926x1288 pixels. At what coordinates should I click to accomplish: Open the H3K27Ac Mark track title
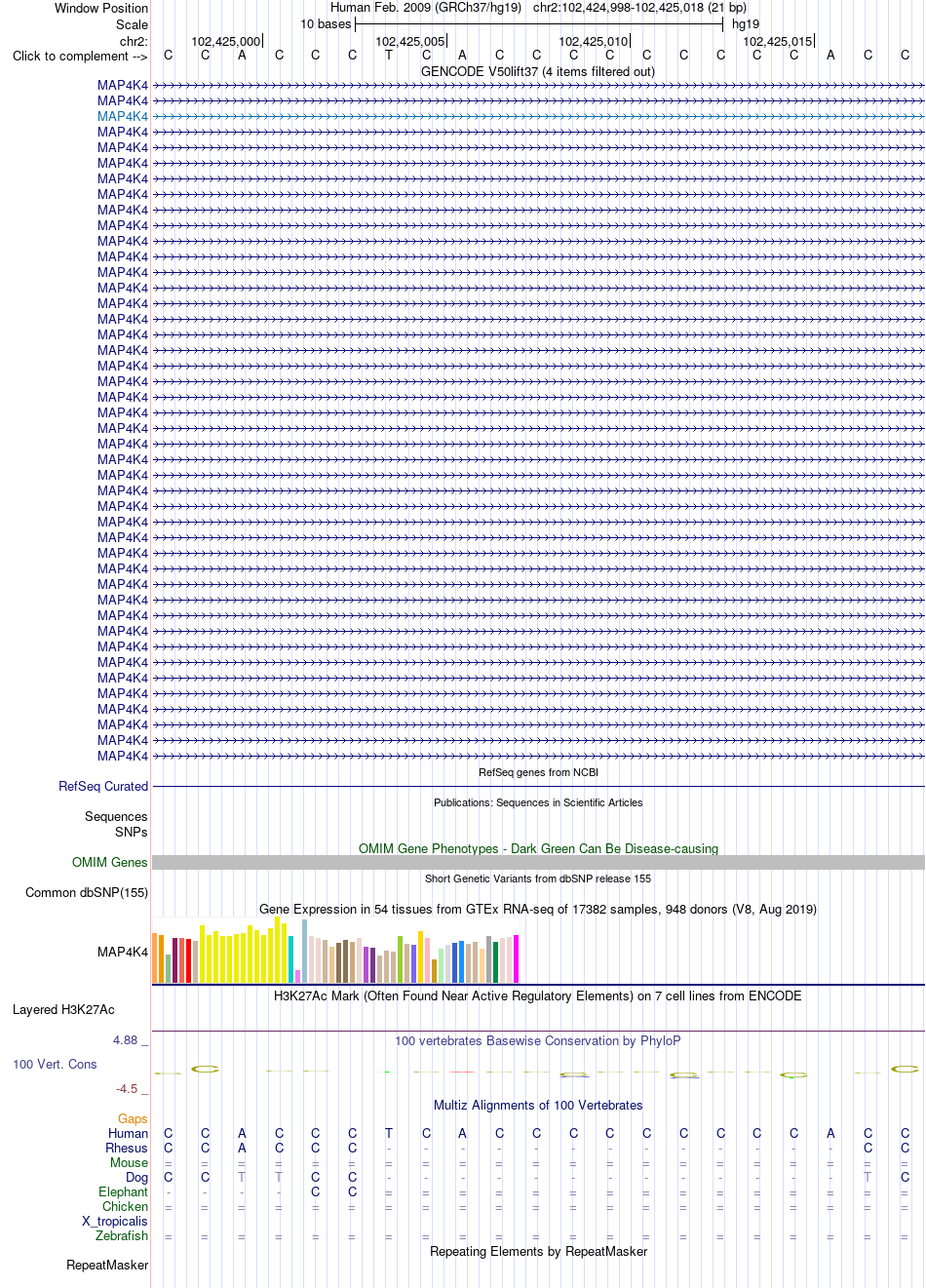[x=538, y=995]
